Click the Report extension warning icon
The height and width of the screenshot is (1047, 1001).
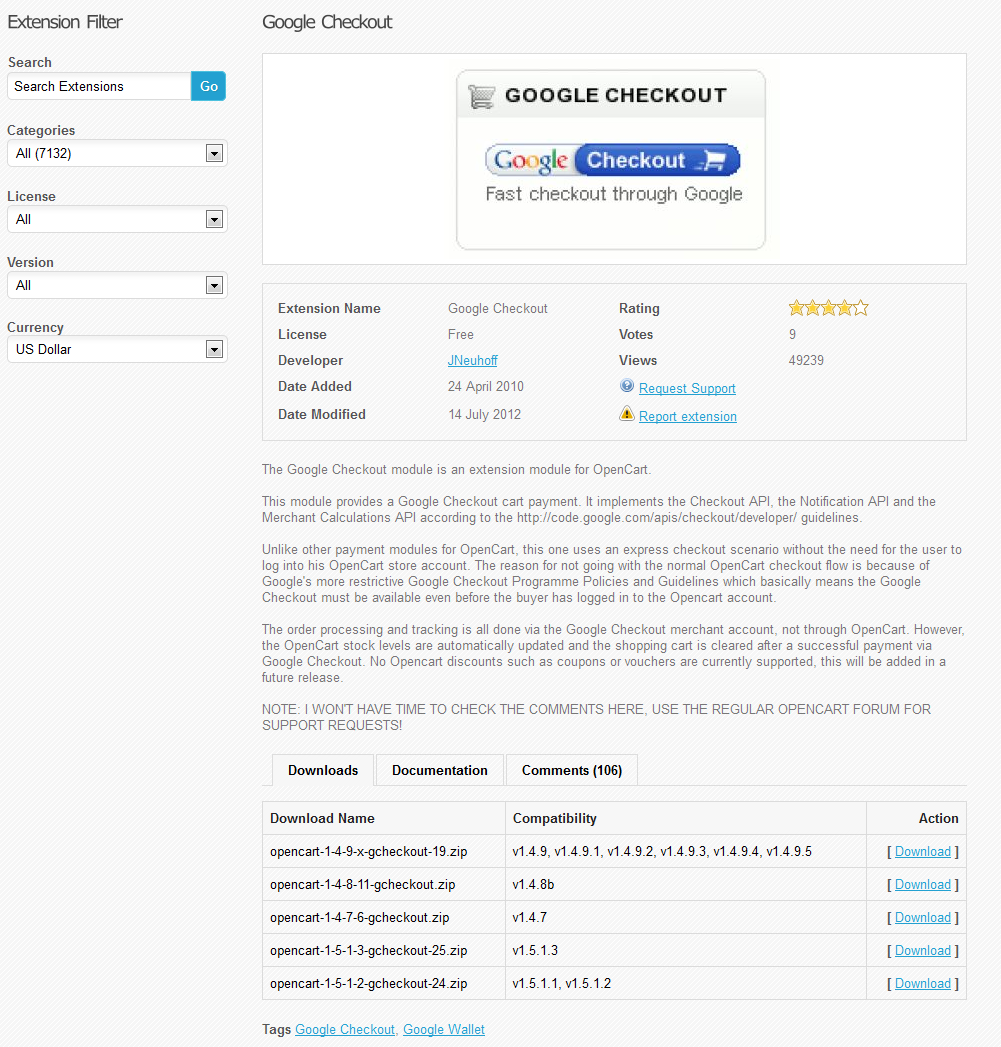[627, 413]
